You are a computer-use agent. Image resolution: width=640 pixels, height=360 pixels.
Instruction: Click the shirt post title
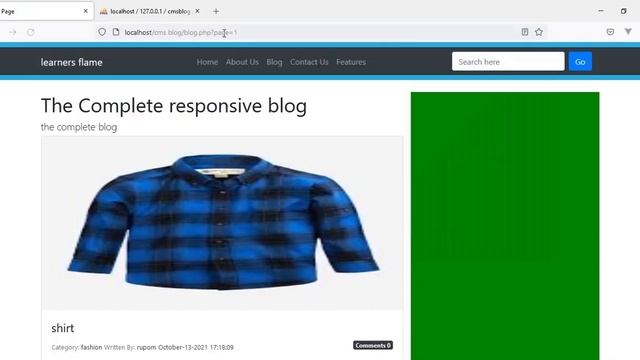tap(62, 328)
